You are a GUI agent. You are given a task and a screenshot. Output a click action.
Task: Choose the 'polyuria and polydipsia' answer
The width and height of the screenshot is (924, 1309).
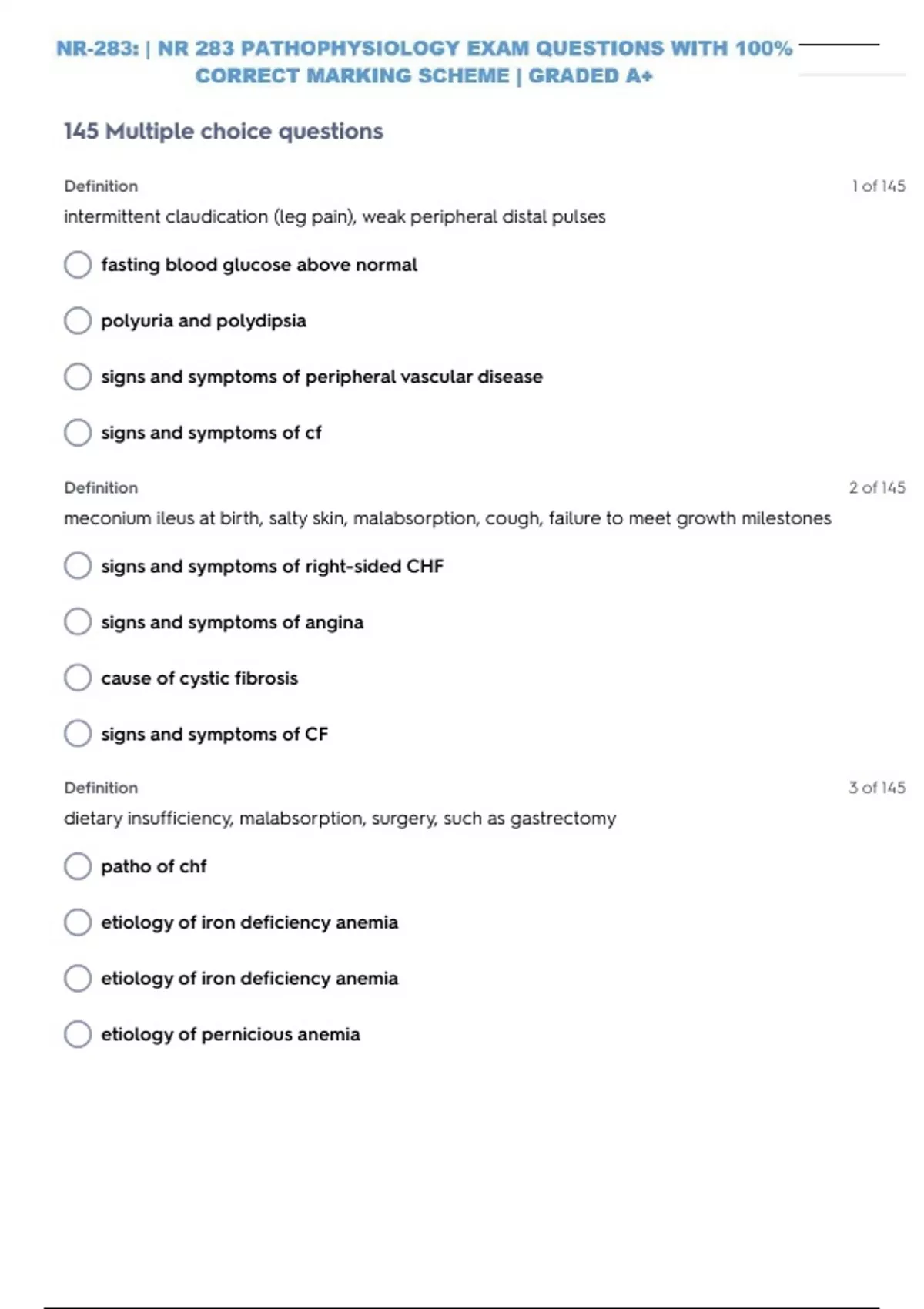[x=78, y=320]
